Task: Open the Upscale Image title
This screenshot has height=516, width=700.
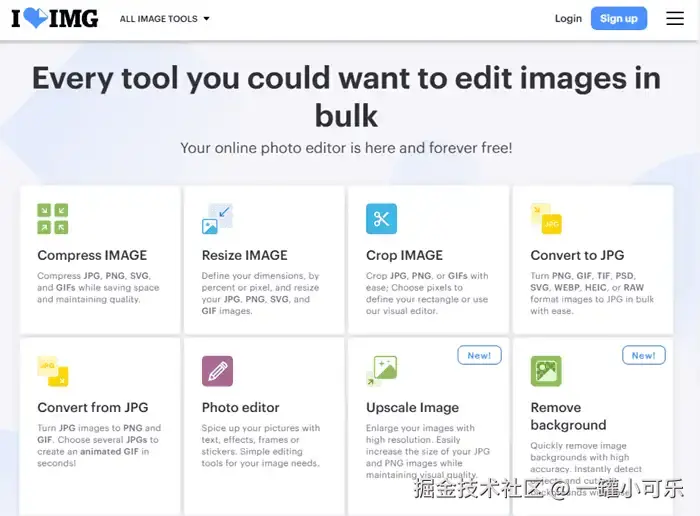Action: pyautogui.click(x=412, y=408)
